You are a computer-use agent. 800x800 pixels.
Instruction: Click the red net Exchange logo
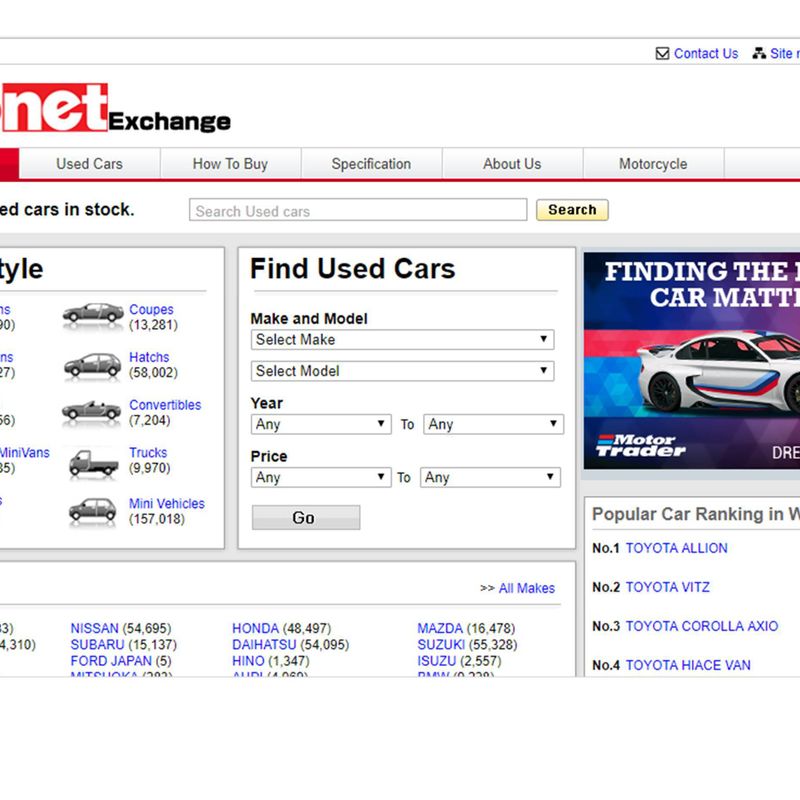click(115, 108)
